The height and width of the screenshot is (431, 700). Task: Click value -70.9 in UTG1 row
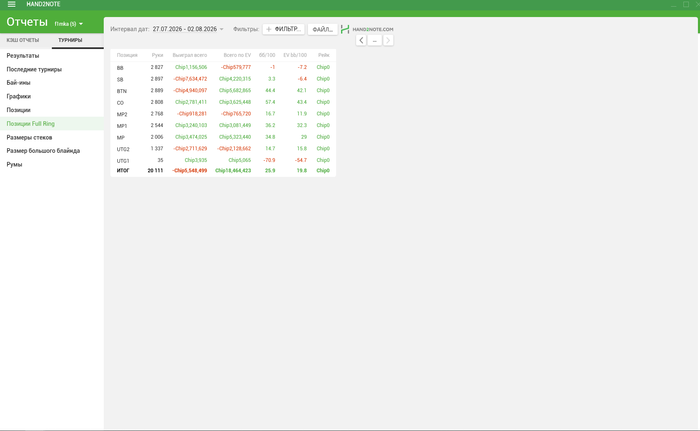pos(269,160)
